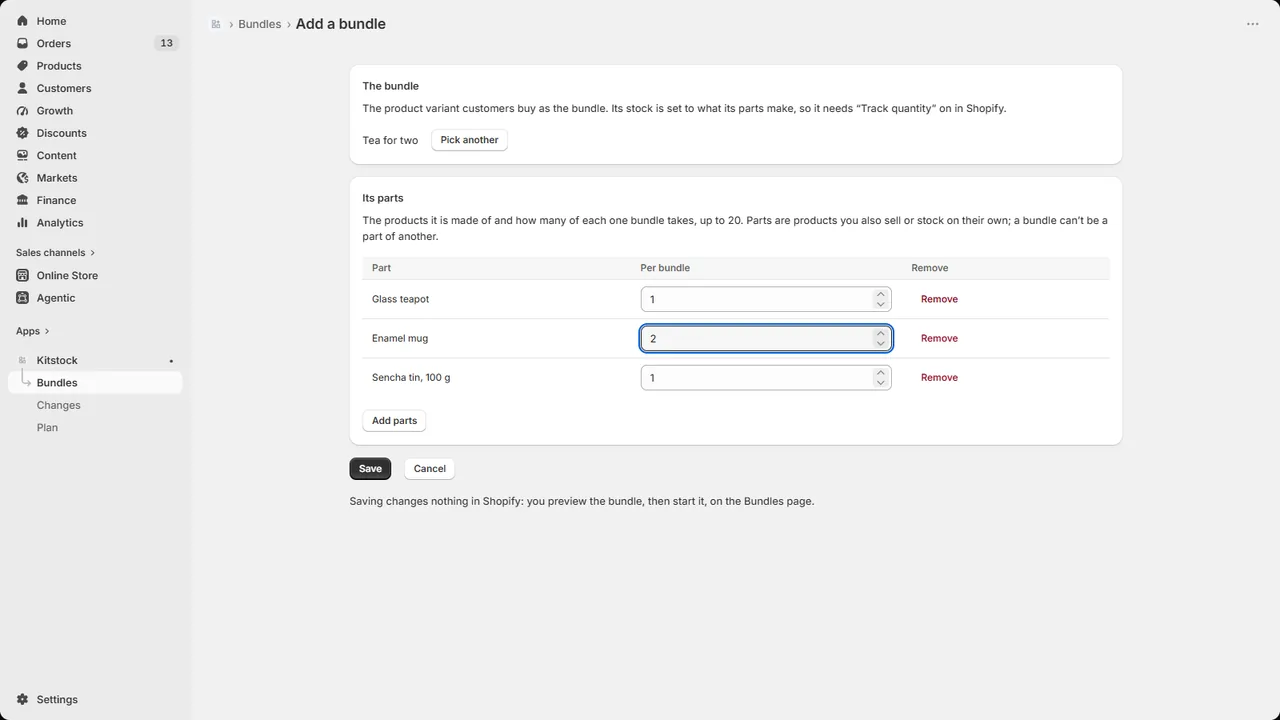Increase Sencha tin quantity with up arrow
Image resolution: width=1280 pixels, height=720 pixels.
pos(881,372)
